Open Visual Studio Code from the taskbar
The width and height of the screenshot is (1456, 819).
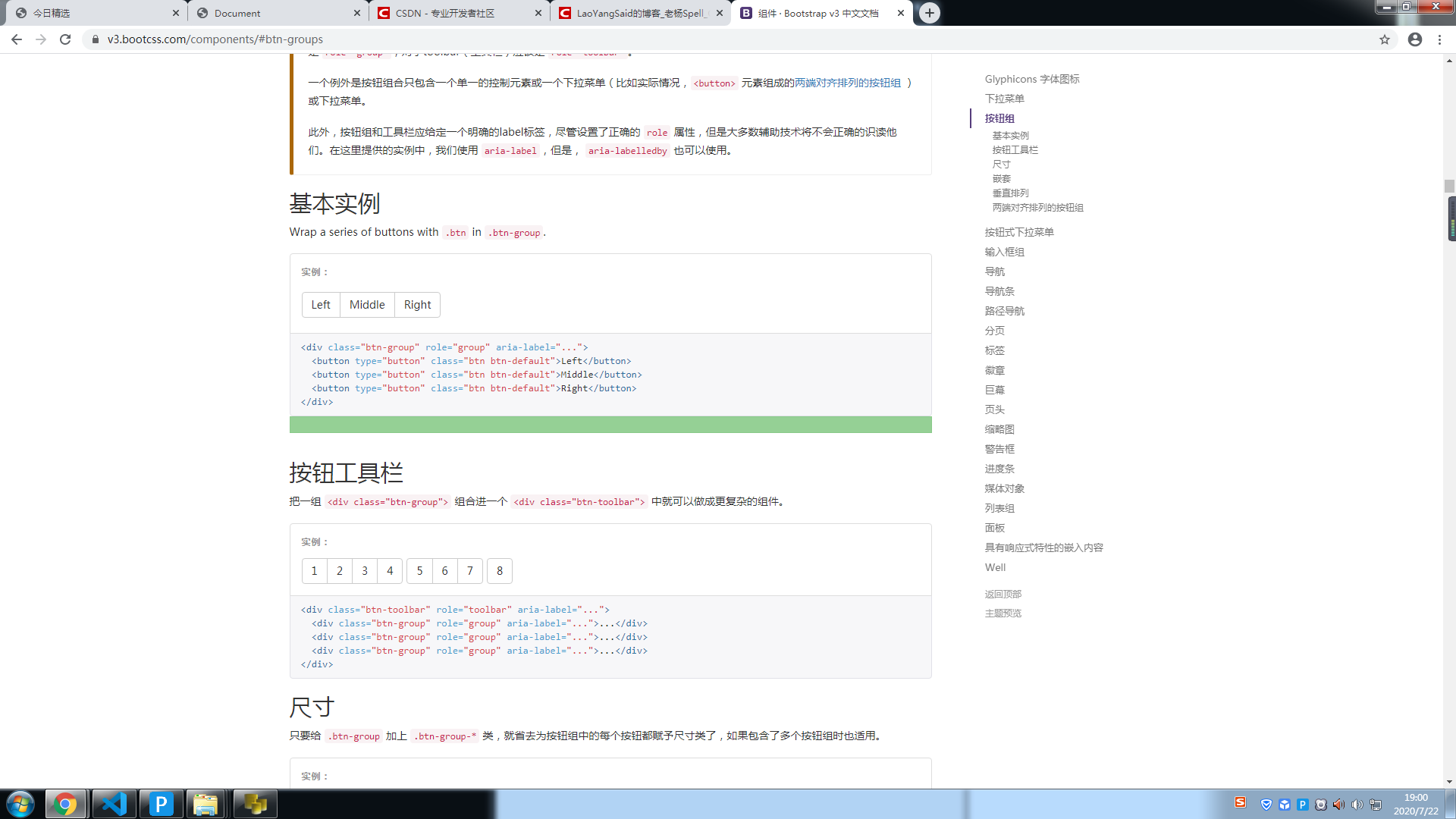click(x=114, y=803)
